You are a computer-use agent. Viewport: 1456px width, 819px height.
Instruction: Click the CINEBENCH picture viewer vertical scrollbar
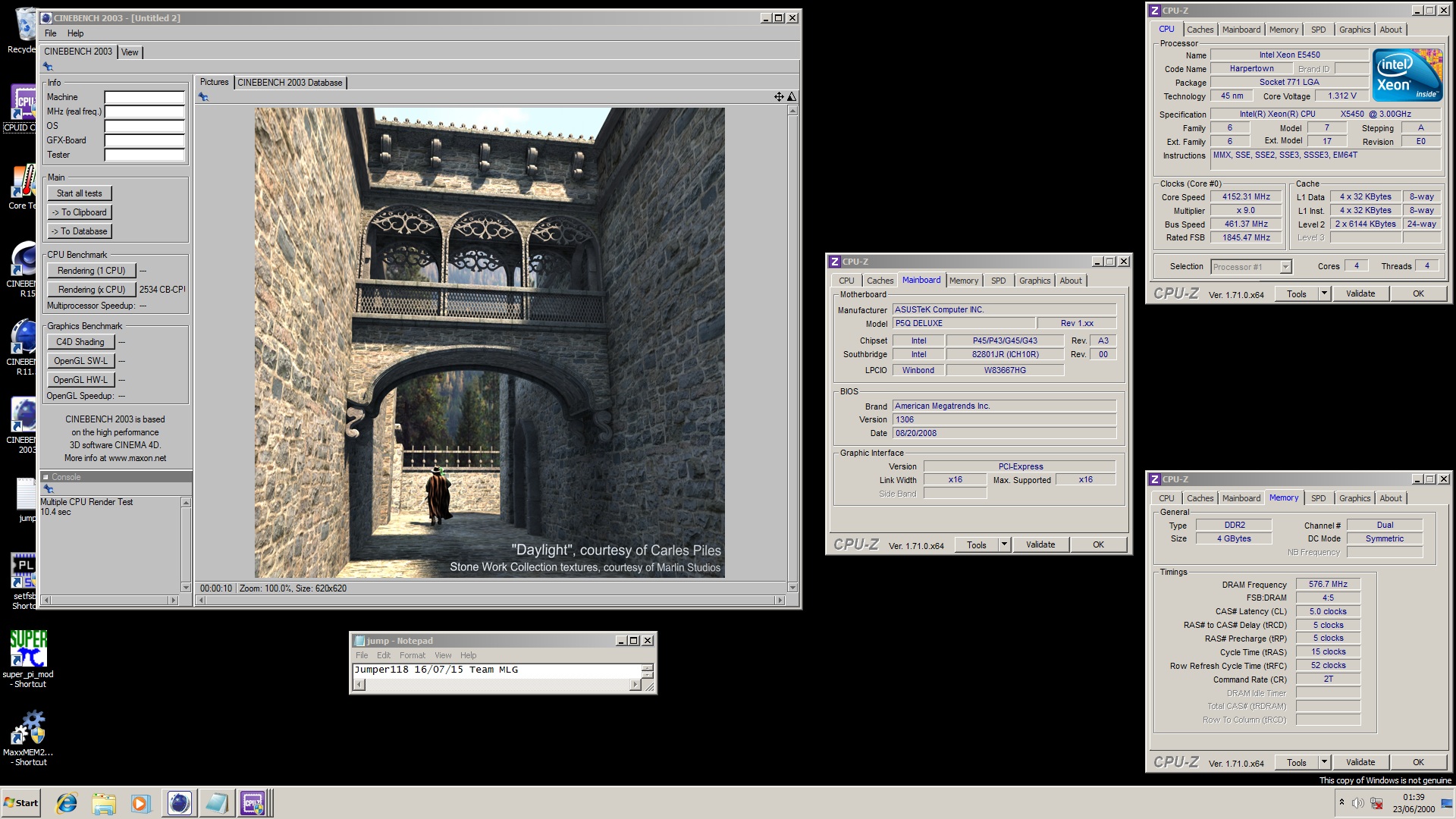(x=792, y=349)
